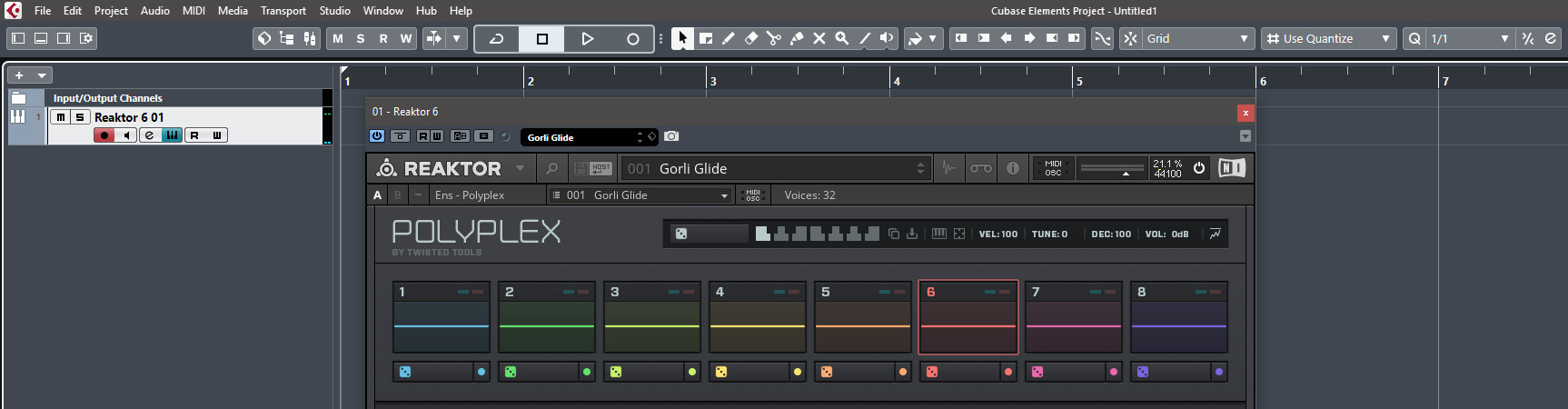
Task: Open the Reaktor main menu arrow
Action: coord(520,168)
